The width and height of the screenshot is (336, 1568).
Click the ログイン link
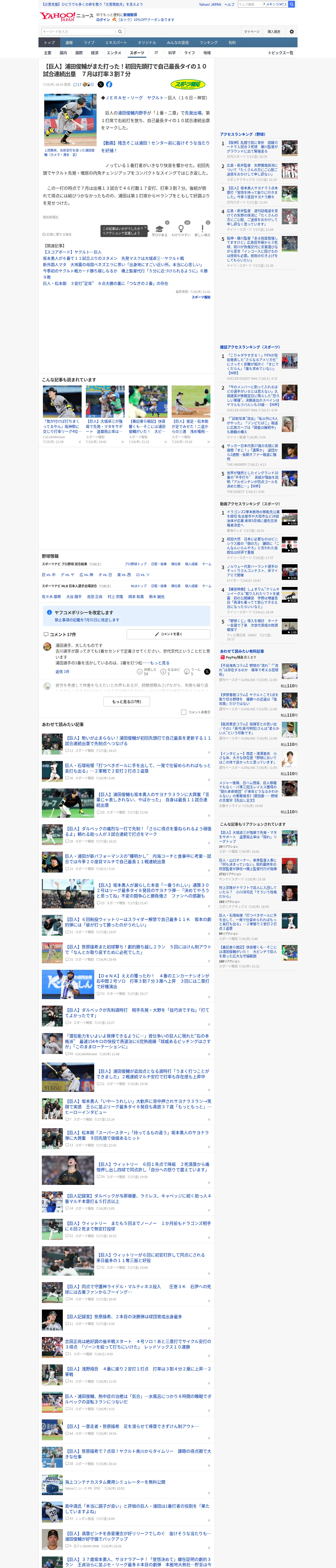tap(103, 20)
